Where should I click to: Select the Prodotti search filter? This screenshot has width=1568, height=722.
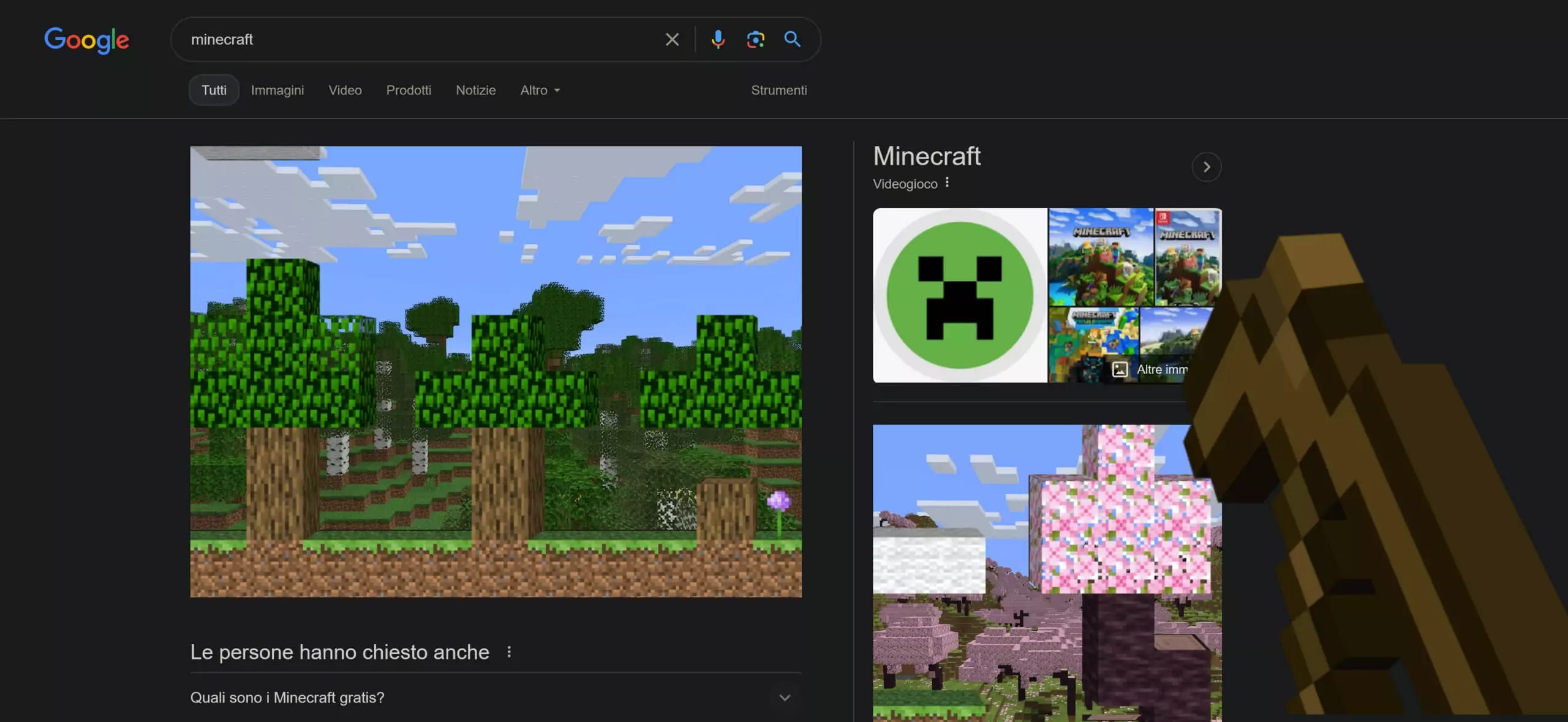[x=409, y=90]
